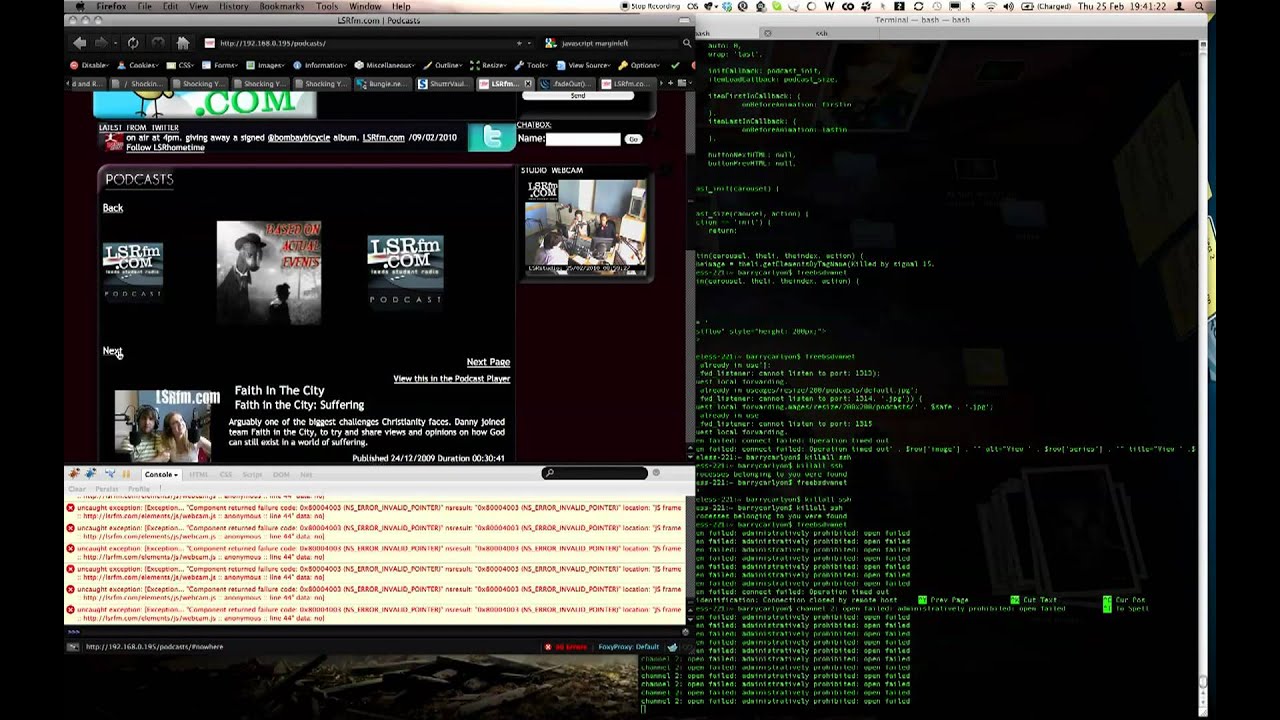The width and height of the screenshot is (1280, 720).
Task: Go back with the Firefox back arrow
Action: pos(79,43)
